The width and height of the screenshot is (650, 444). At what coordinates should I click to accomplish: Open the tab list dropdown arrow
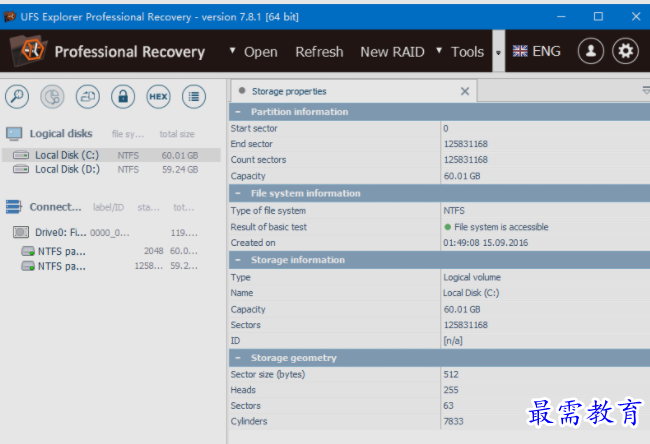tap(646, 90)
